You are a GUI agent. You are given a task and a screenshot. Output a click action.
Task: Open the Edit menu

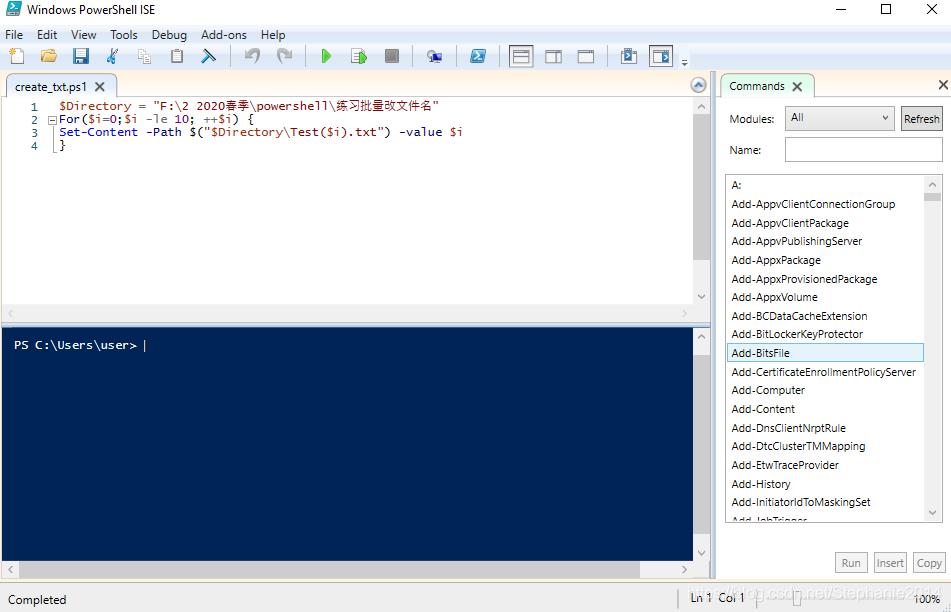point(47,35)
